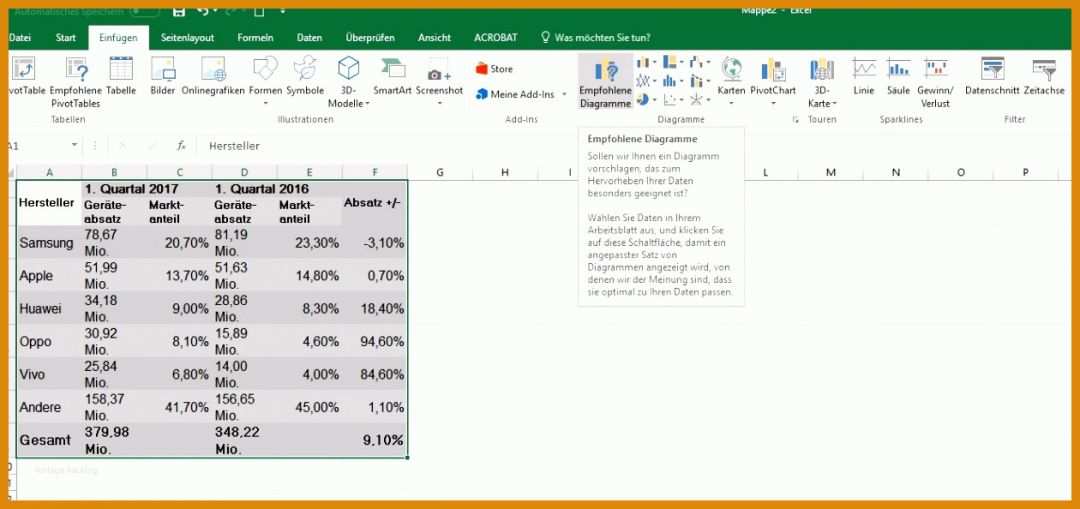The image size is (1080, 509).
Task: Open the ACROBAT tab
Action: pos(496,38)
